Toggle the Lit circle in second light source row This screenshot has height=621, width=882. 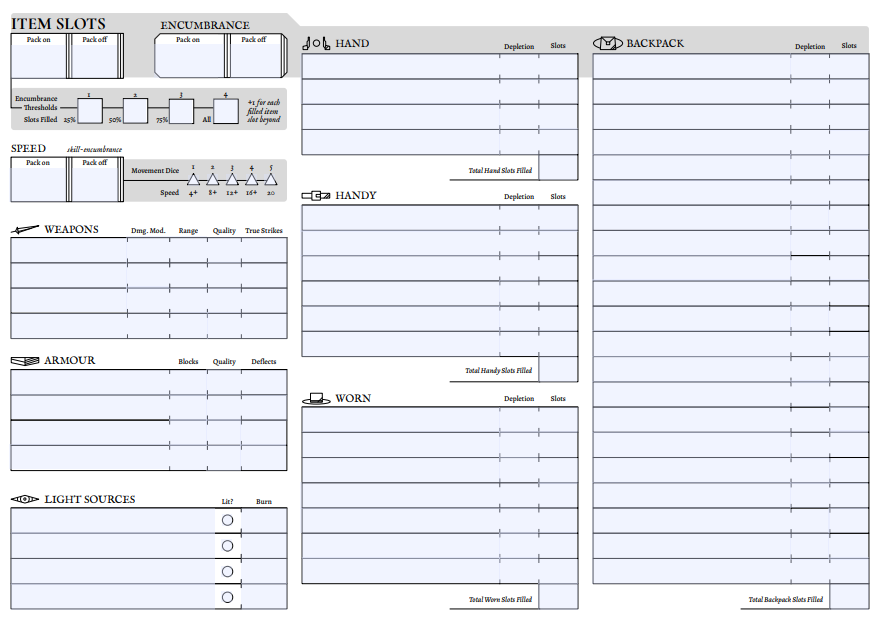pos(227,546)
